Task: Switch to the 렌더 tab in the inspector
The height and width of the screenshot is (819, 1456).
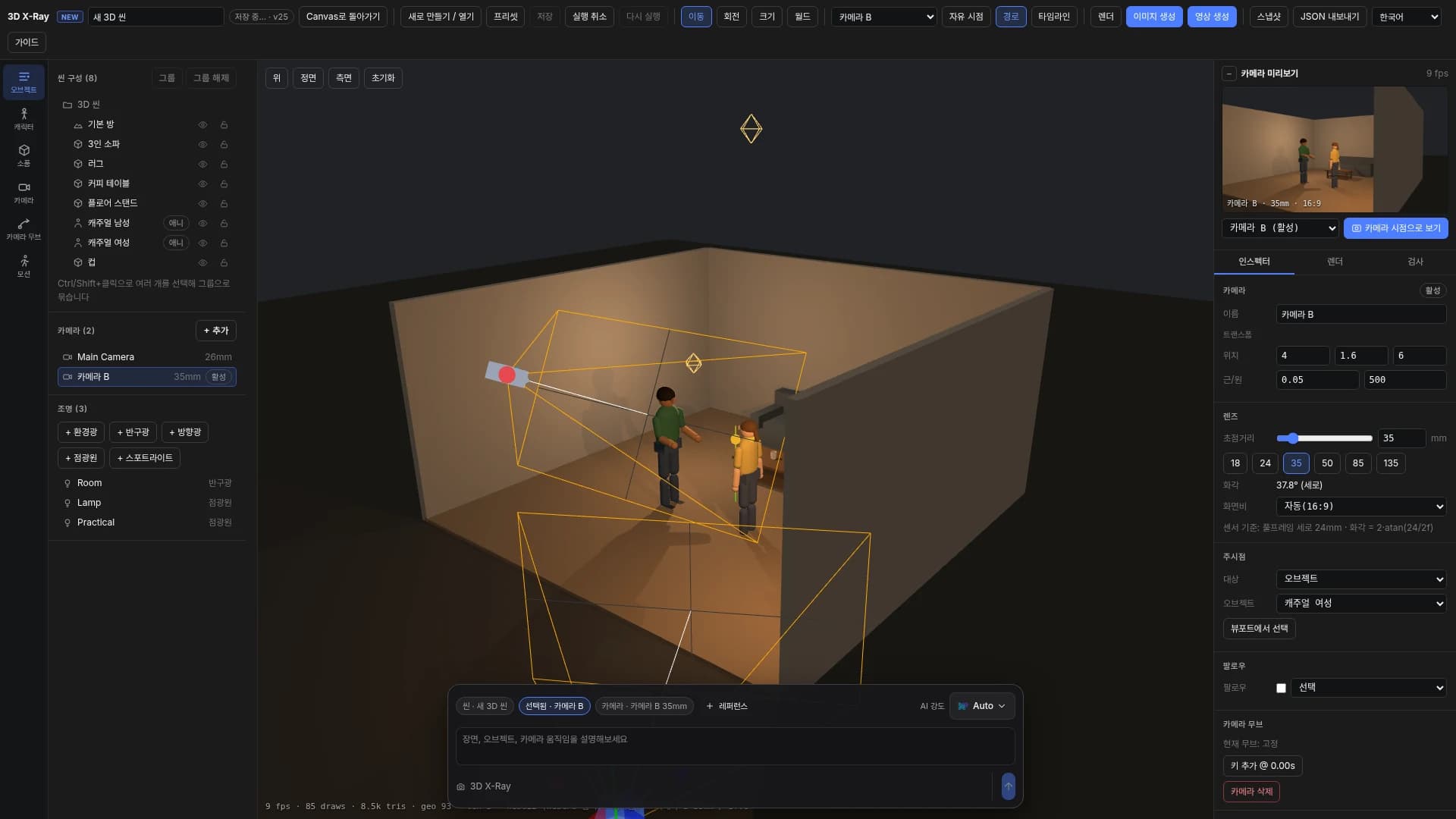Action: pos(1335,262)
